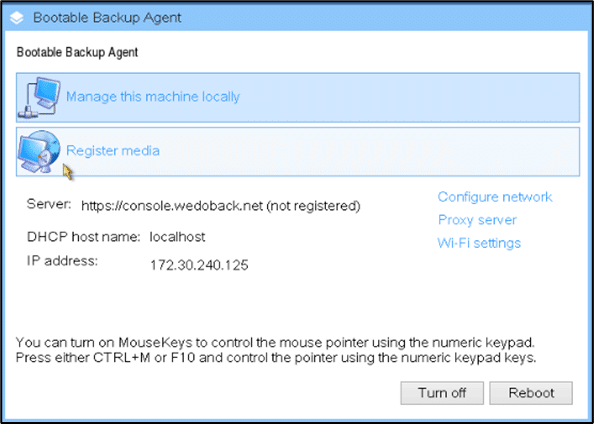The height and width of the screenshot is (424, 594).
Task: Click the localhost DHCP host name value
Action: tap(177, 237)
